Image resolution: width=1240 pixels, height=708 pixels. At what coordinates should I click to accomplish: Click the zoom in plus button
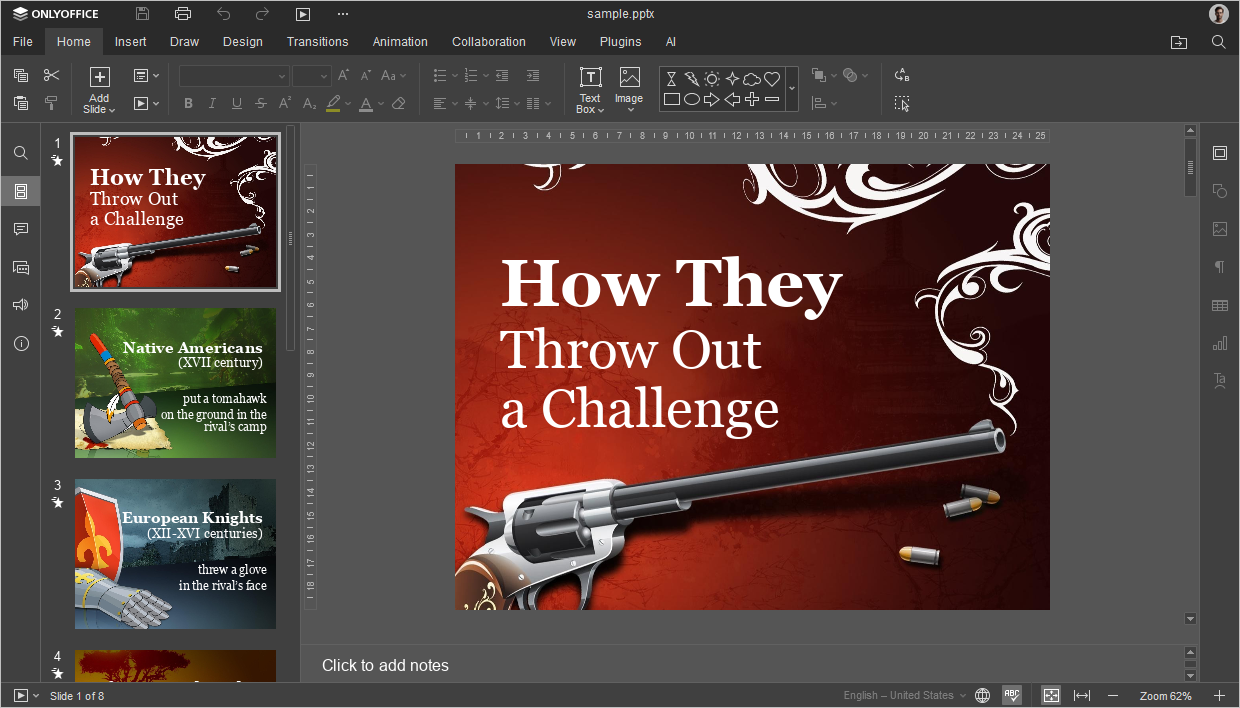click(x=1219, y=695)
